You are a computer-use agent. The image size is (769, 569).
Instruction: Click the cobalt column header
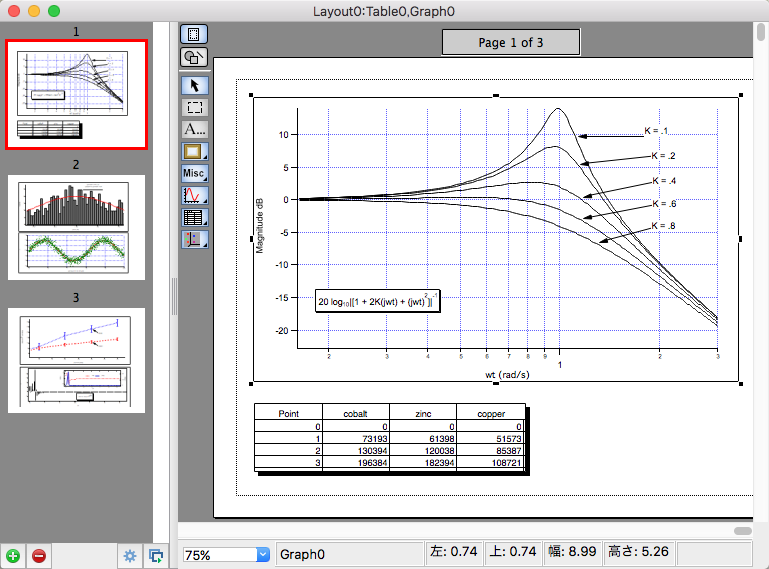(x=355, y=414)
